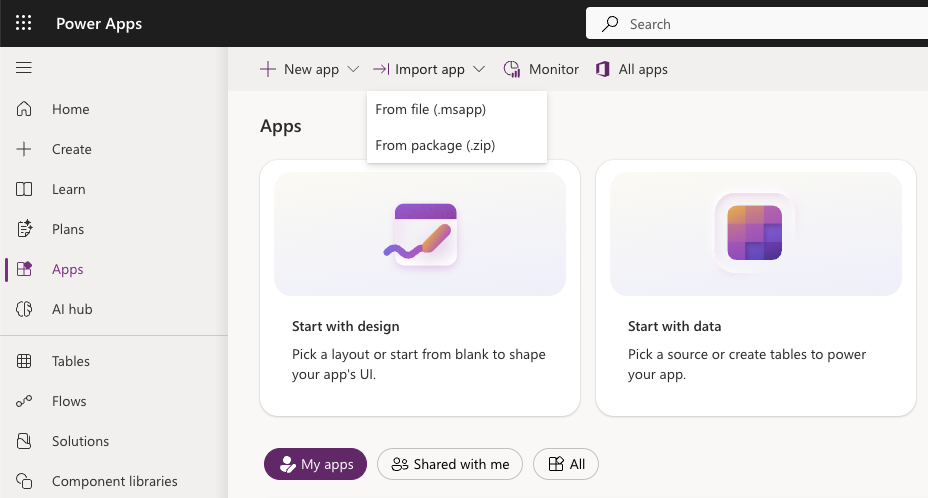Click the Create plus icon in sidebar
The height and width of the screenshot is (498, 928).
click(24, 149)
